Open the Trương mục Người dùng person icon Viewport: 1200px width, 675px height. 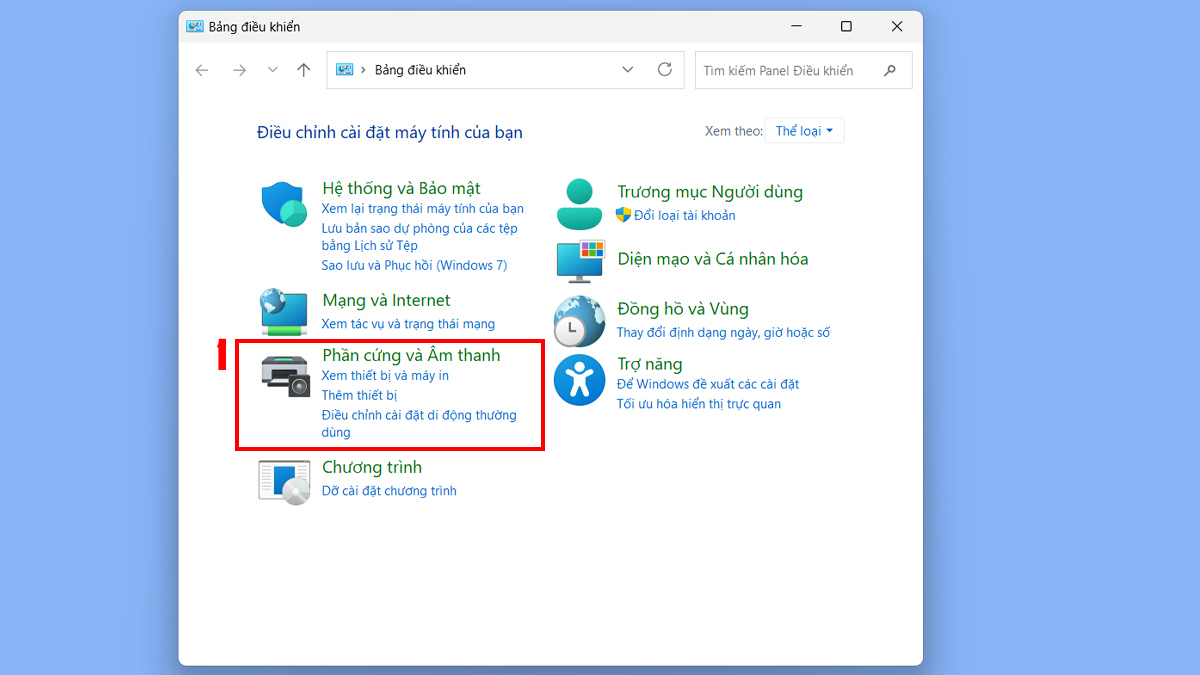pyautogui.click(x=579, y=205)
